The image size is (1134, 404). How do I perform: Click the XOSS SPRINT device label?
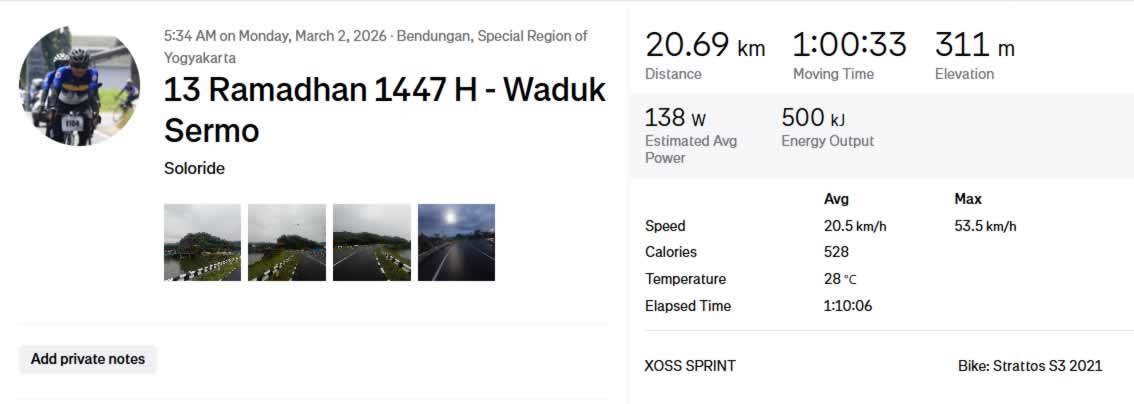pyautogui.click(x=690, y=366)
